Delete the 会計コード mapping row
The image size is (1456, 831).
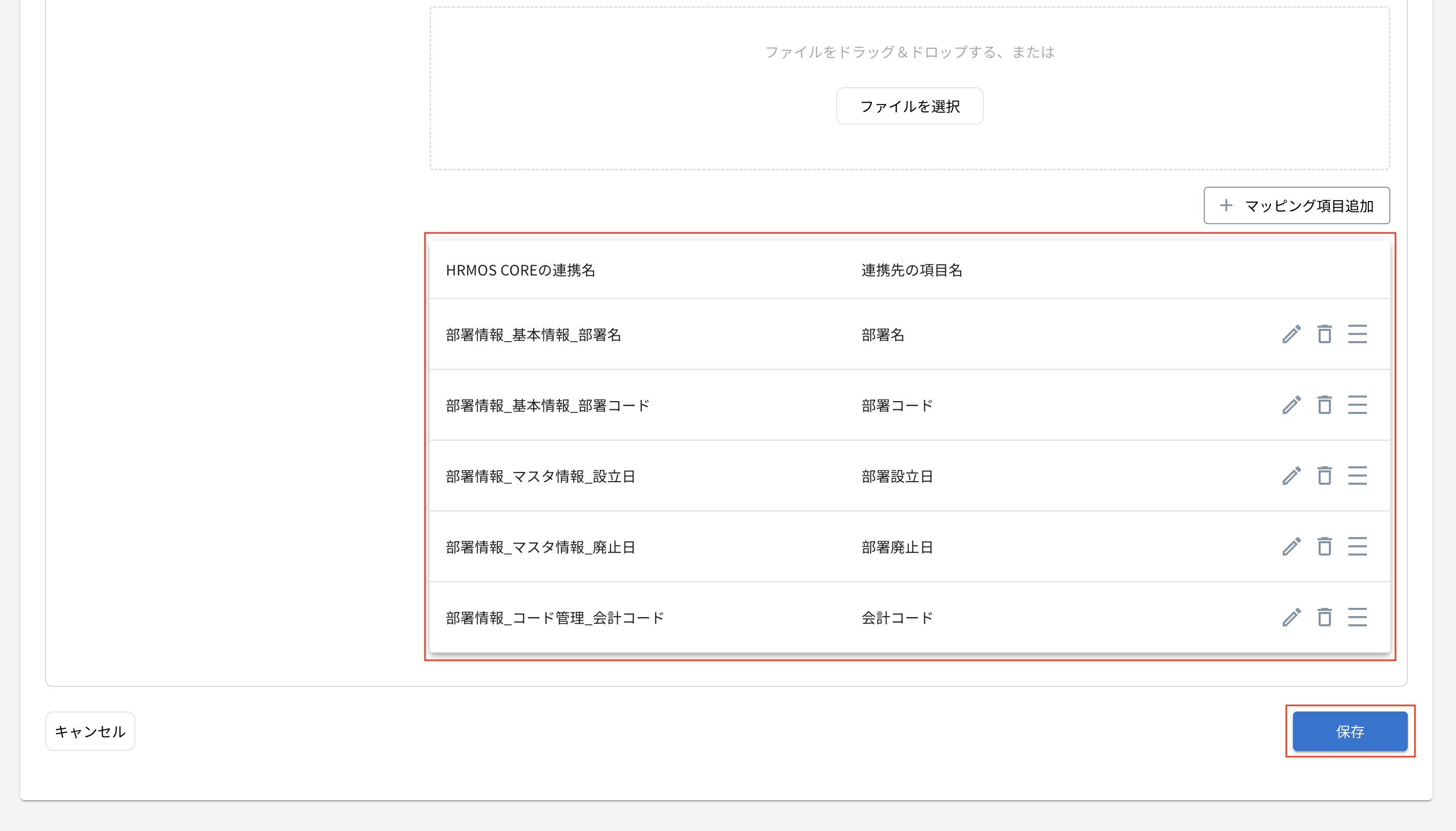point(1324,617)
